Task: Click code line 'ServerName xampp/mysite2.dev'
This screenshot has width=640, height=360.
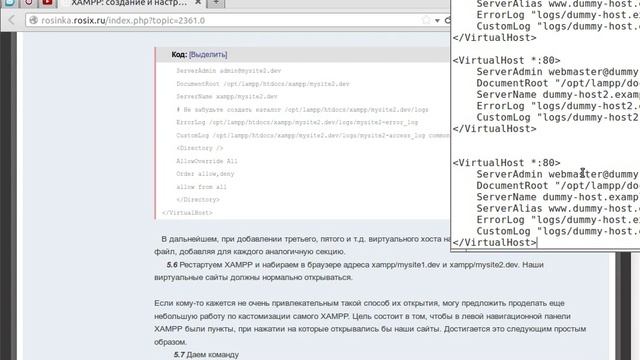Action: pyautogui.click(x=227, y=97)
